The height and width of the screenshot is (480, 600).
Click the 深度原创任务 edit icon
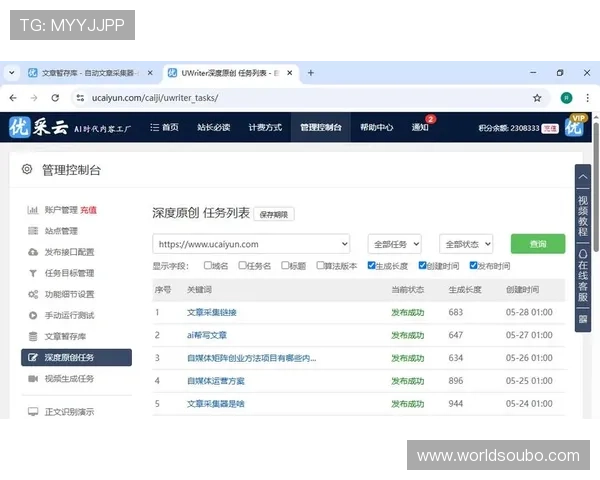(x=33, y=357)
